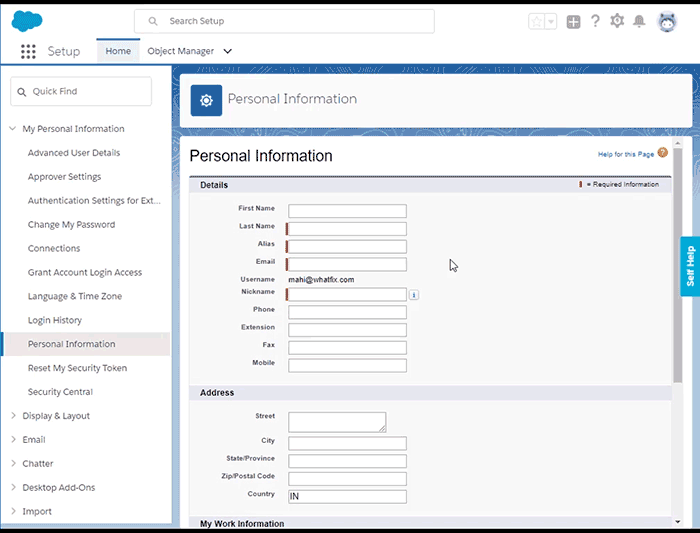Click the Nickname info icon
Image resolution: width=700 pixels, height=533 pixels.
click(x=414, y=295)
